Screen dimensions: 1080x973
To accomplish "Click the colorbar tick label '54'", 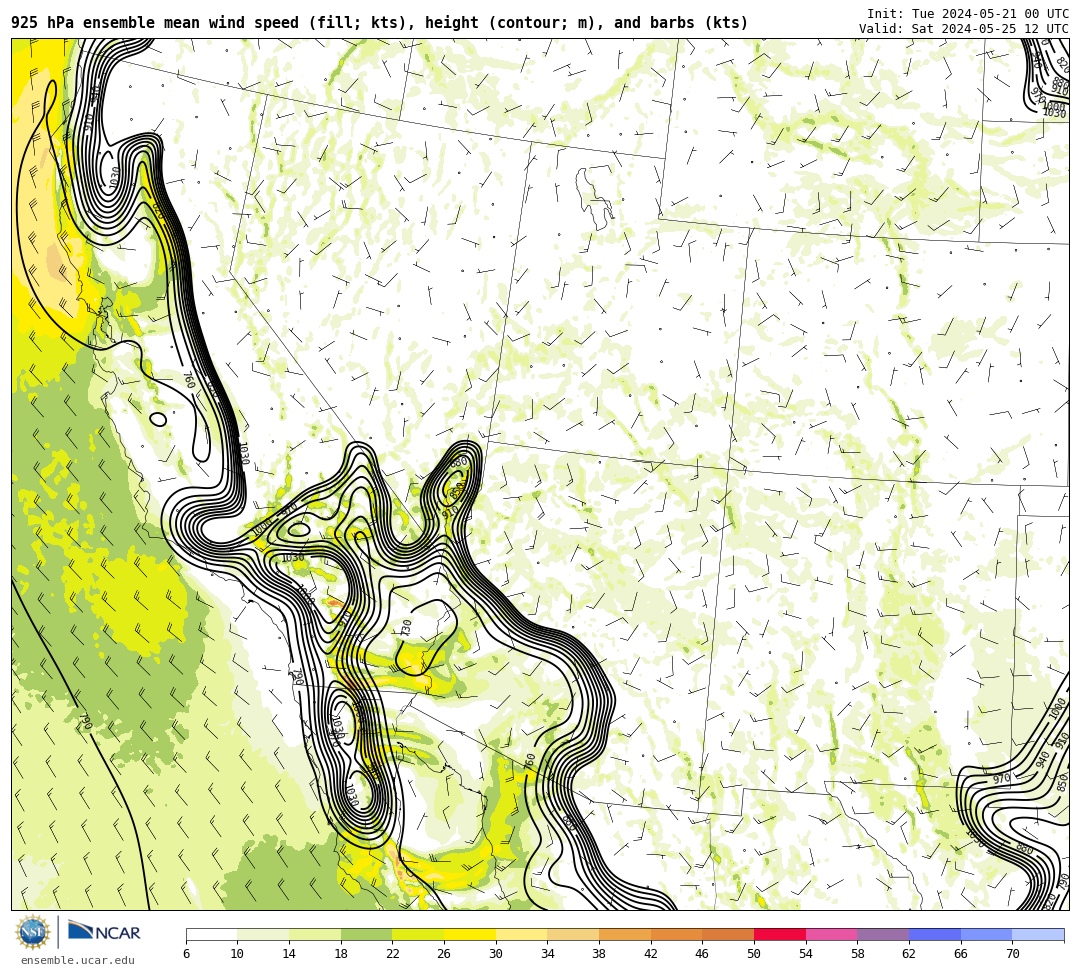I will click(806, 954).
